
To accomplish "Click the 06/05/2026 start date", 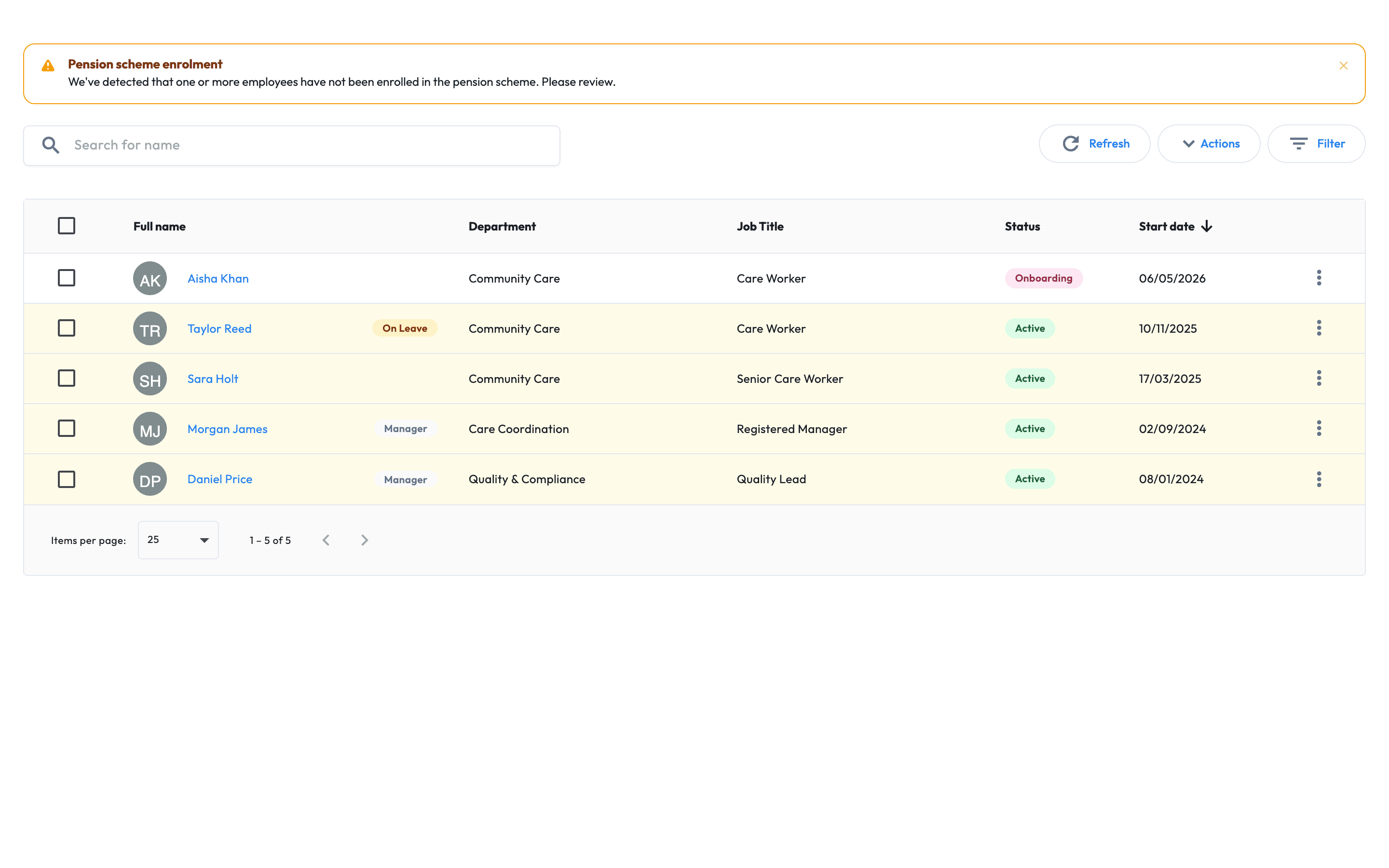I will click(x=1172, y=278).
